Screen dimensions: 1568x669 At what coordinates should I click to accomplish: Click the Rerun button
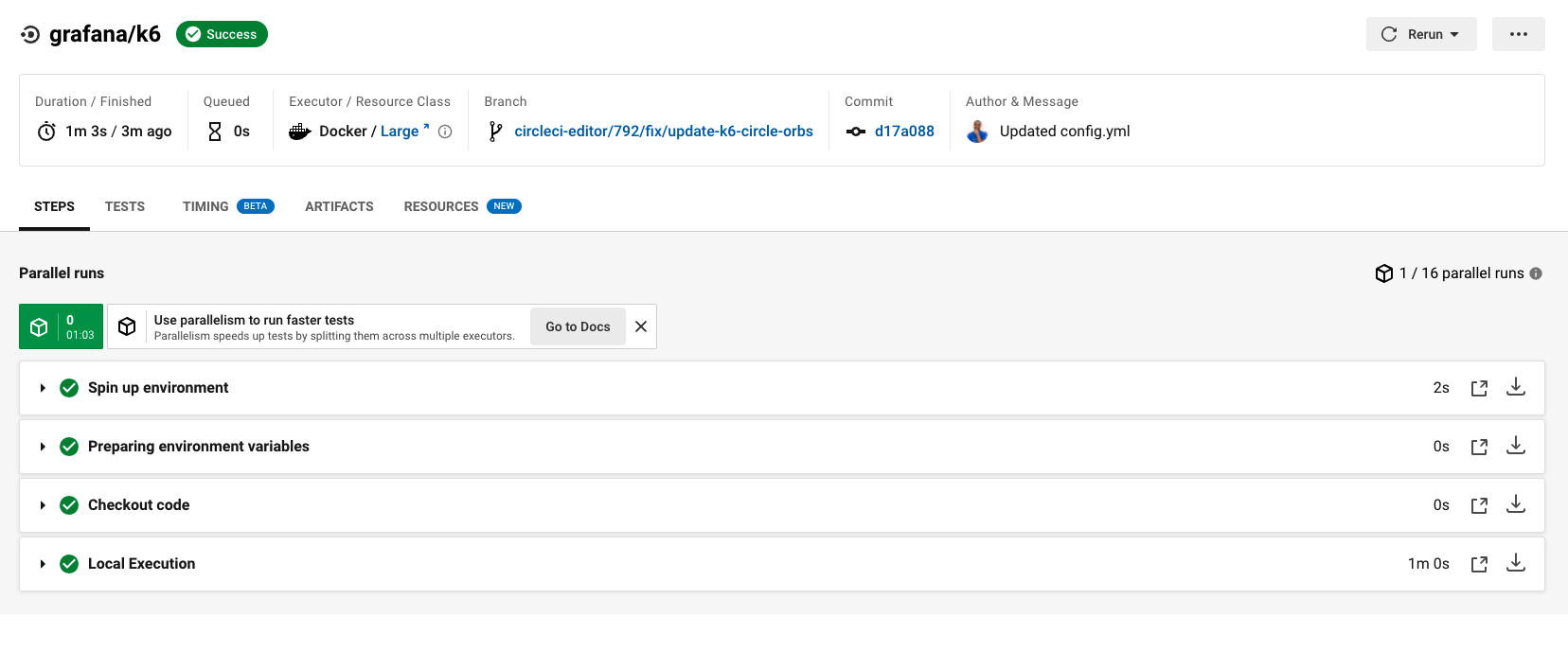pyautogui.click(x=1421, y=34)
